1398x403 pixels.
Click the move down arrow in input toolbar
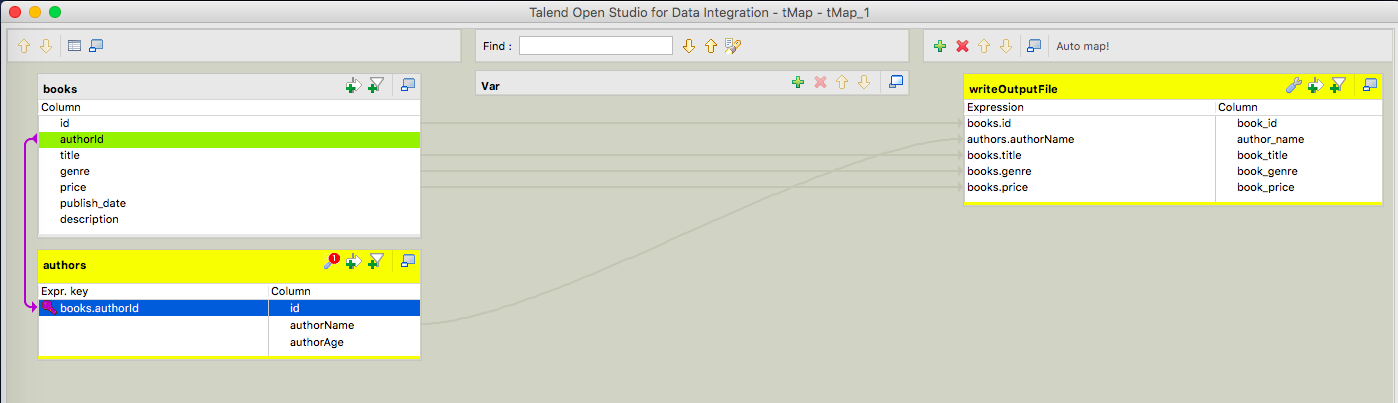click(45, 46)
